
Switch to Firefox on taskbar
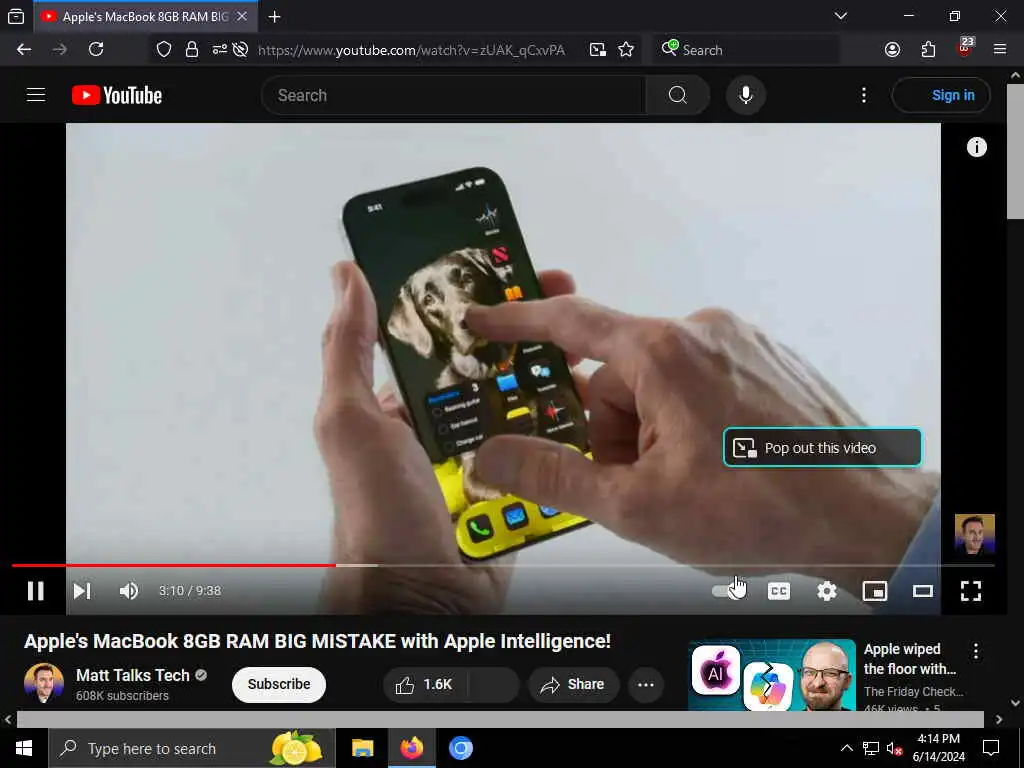(x=411, y=748)
